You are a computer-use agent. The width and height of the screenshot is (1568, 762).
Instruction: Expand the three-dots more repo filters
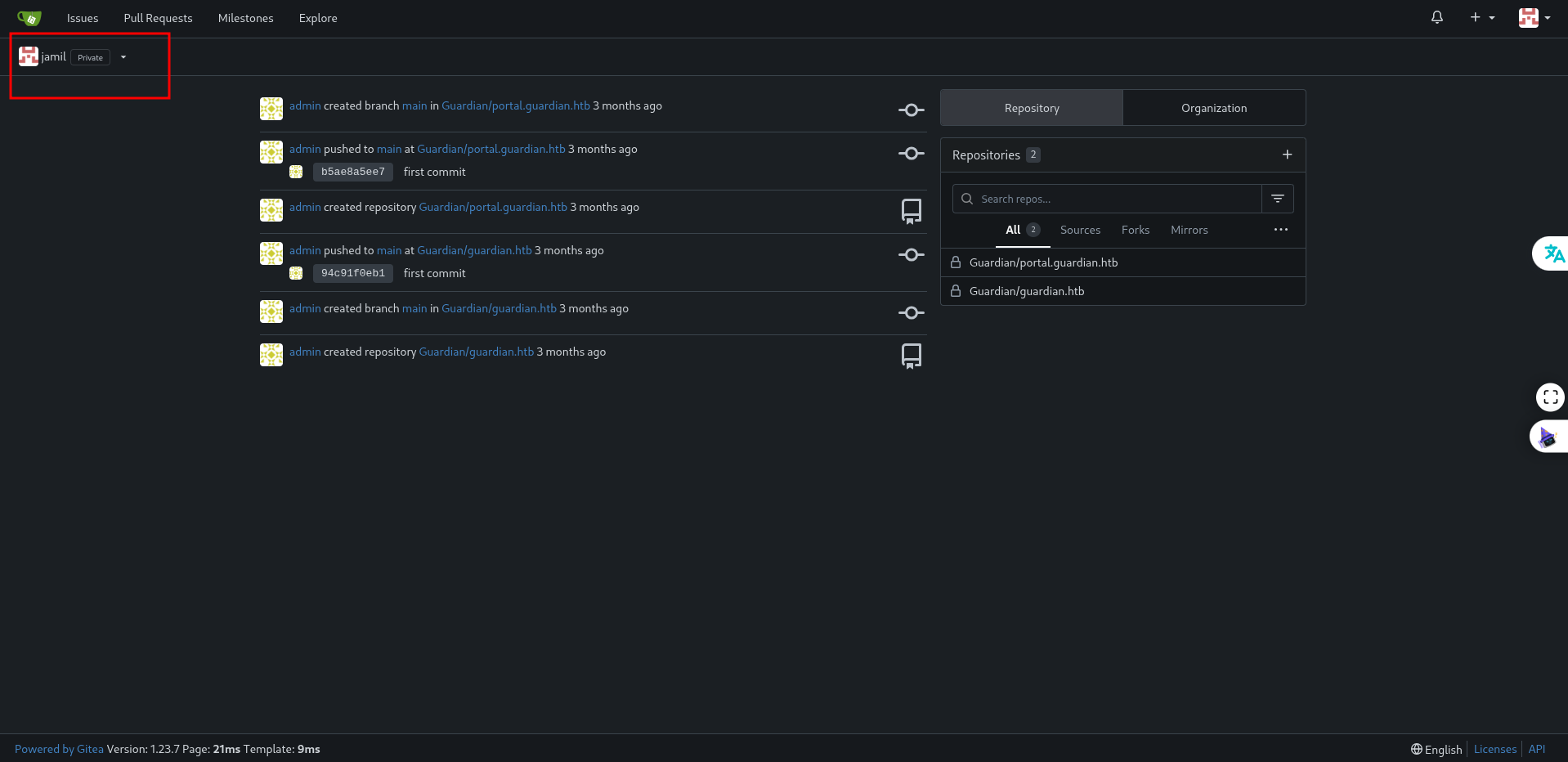tap(1280, 230)
